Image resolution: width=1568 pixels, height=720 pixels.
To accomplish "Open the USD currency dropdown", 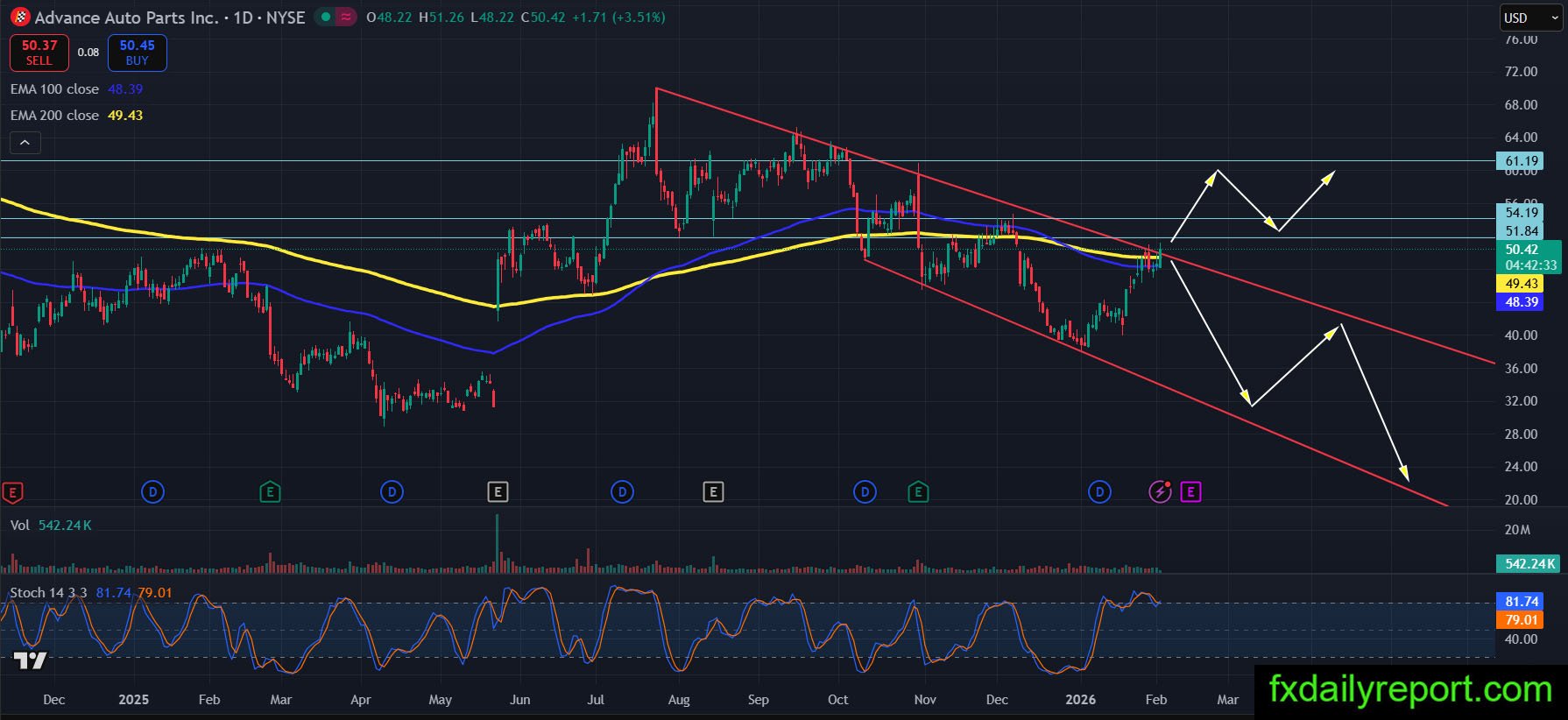I will (1531, 18).
